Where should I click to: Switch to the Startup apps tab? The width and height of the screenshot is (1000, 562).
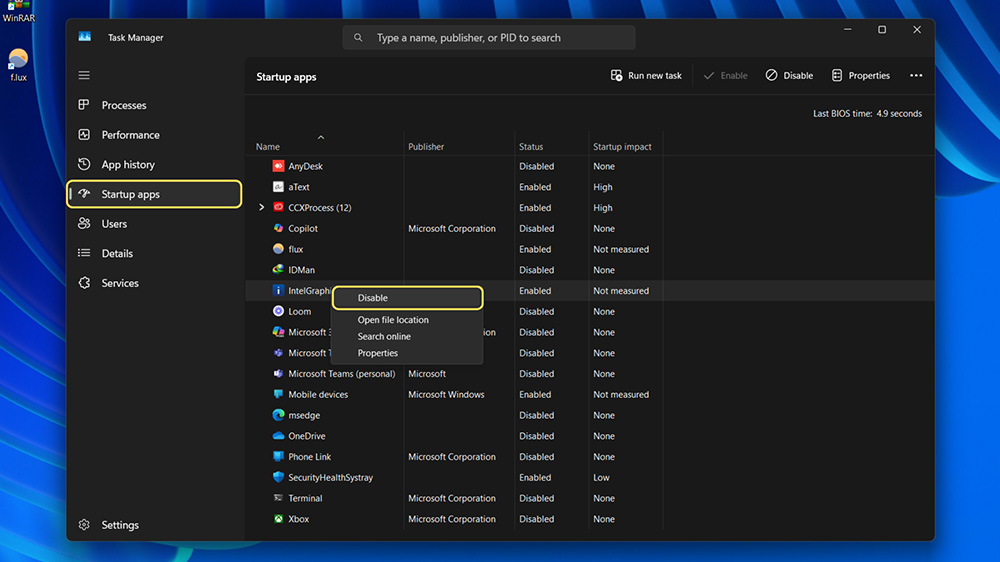tap(154, 194)
